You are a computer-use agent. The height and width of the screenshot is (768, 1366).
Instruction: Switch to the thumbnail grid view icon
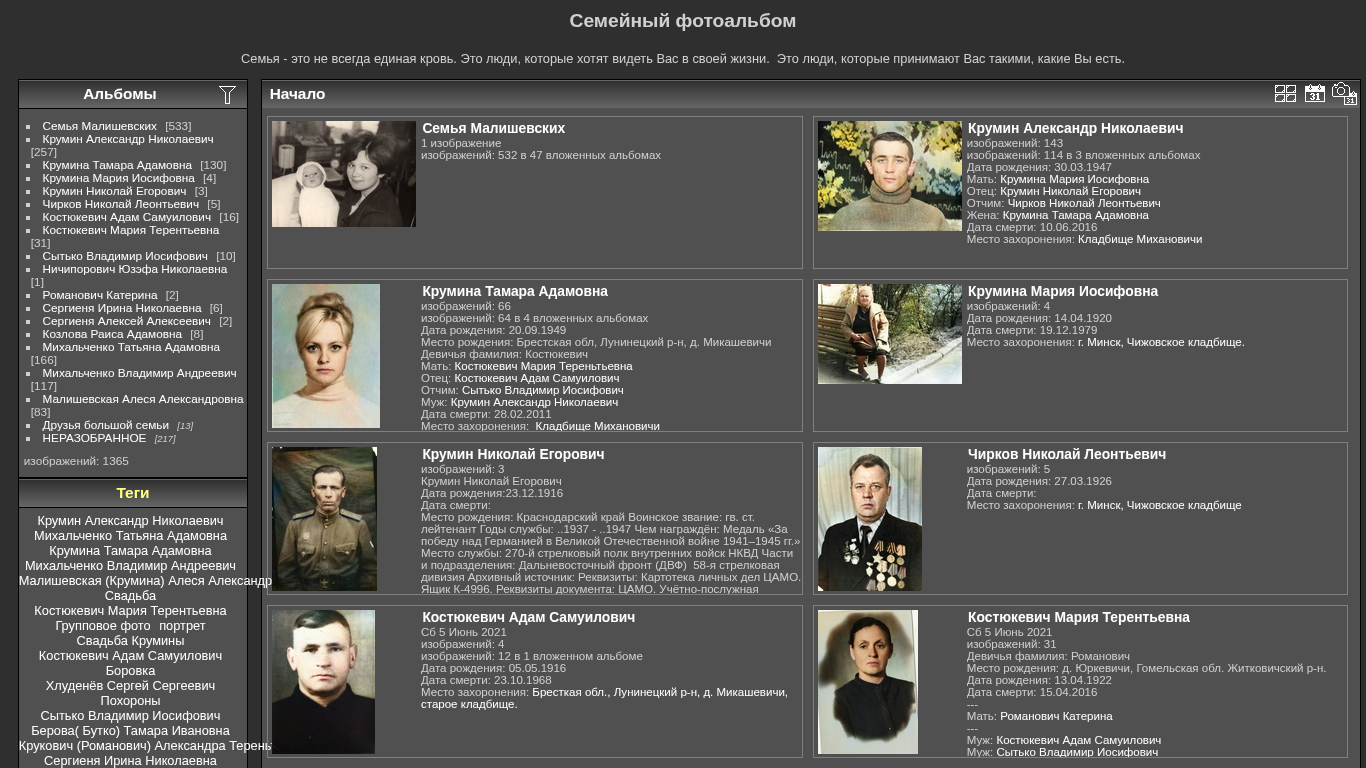coord(1285,94)
